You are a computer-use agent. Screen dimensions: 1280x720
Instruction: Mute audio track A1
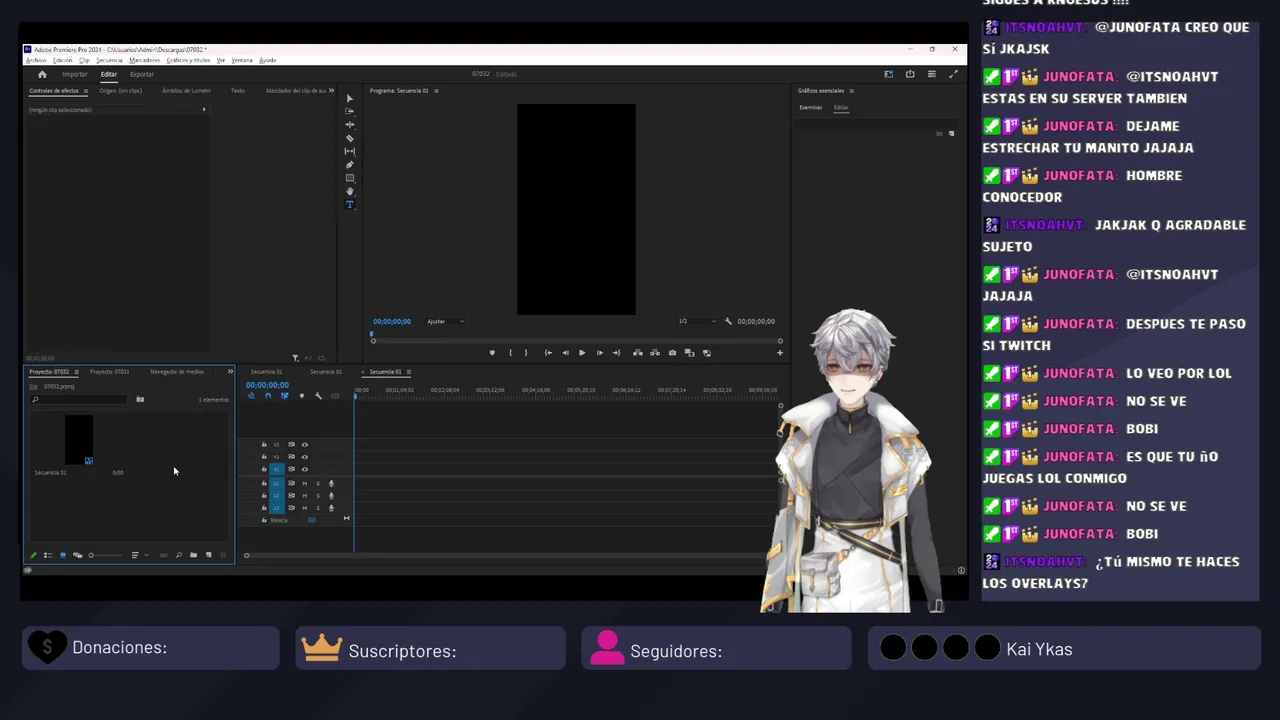305,484
